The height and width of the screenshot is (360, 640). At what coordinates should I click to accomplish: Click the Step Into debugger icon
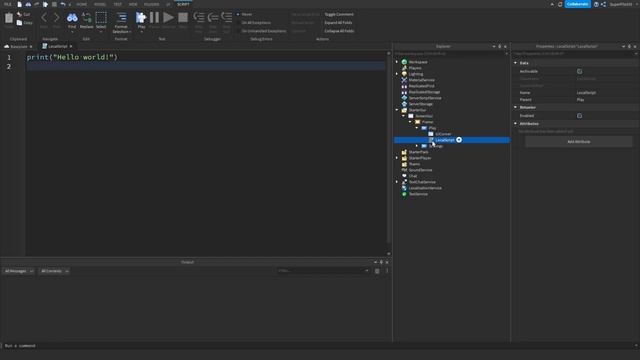(199, 17)
